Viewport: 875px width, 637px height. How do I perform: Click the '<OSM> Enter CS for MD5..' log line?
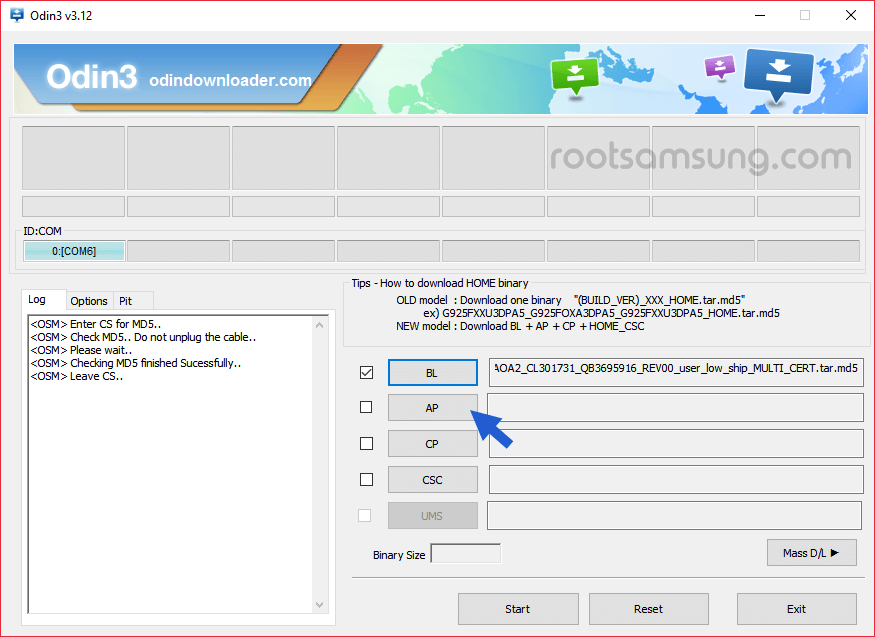point(95,324)
